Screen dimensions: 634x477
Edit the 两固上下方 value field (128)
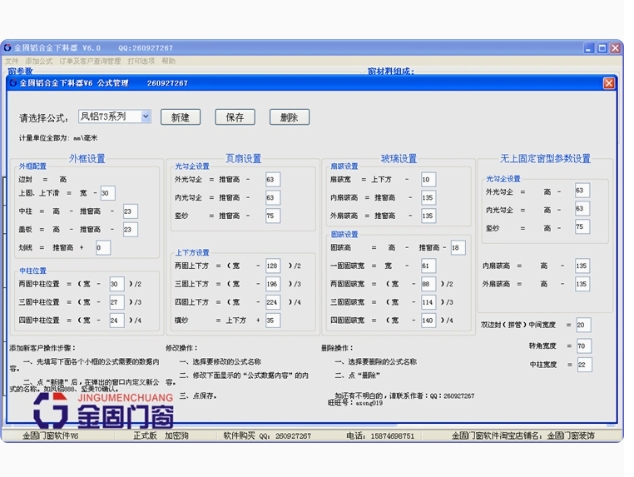(273, 266)
